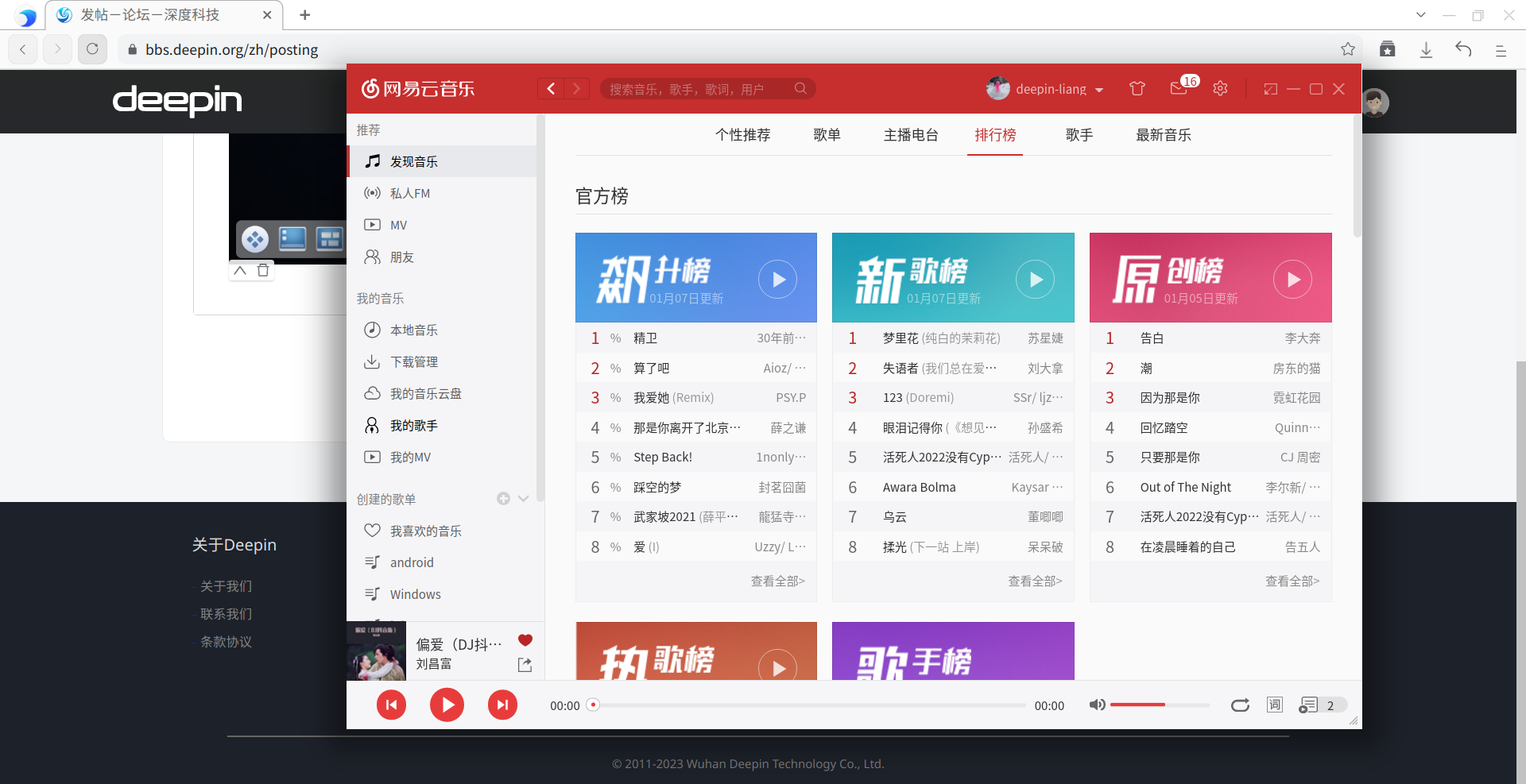The image size is (1526, 784).
Task: Open 下载管理 from the sidebar
Action: point(413,361)
